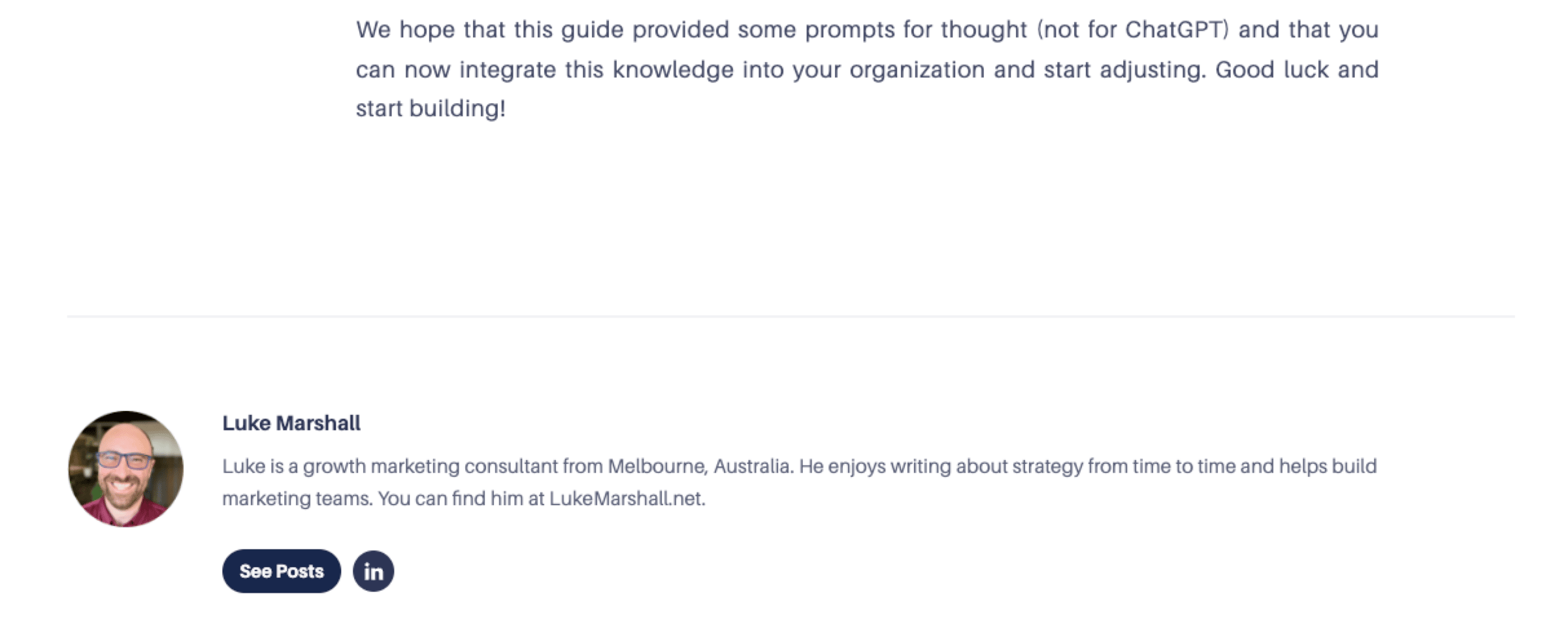Click the horizontal divider above author section

pyautogui.click(x=791, y=316)
